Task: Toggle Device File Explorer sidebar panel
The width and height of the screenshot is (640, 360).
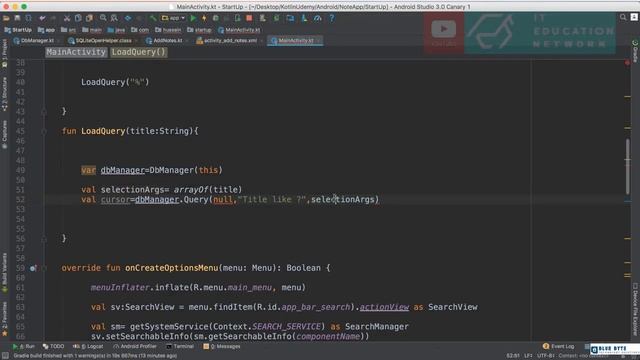Action: [x=635, y=309]
